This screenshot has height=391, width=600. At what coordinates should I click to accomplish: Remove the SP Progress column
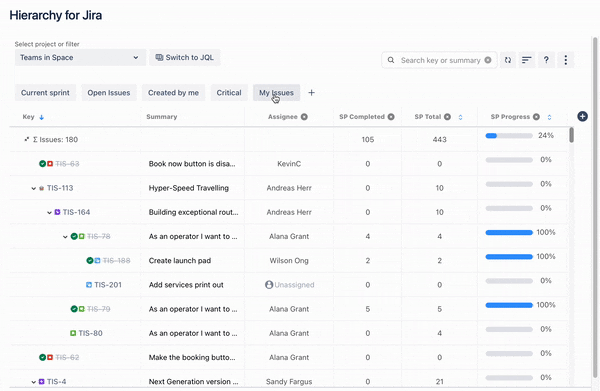(x=536, y=117)
